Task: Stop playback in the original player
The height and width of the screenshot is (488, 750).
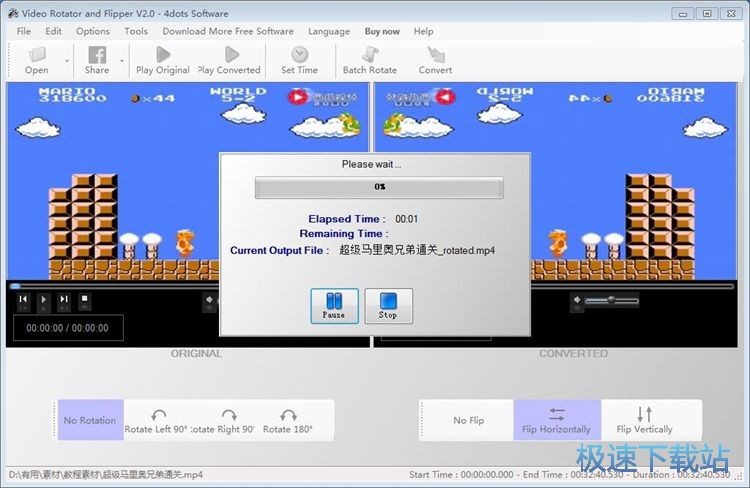Action: tap(84, 299)
